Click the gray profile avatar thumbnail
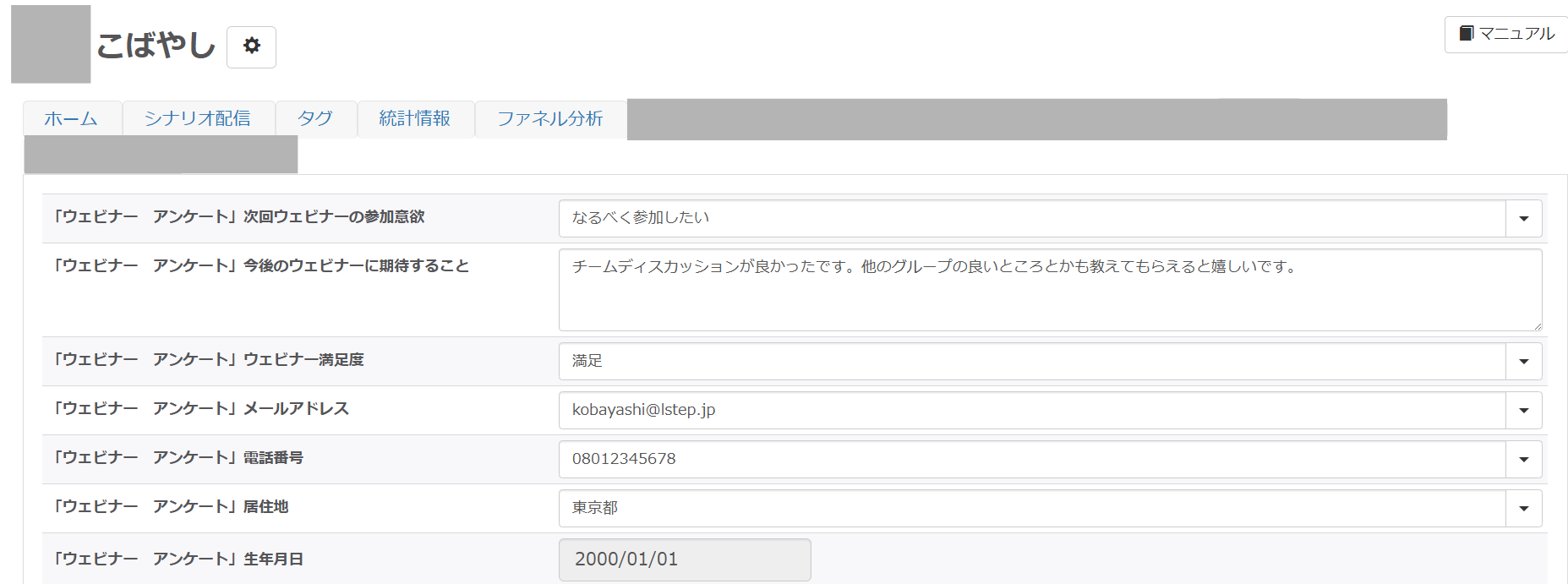 tap(51, 44)
